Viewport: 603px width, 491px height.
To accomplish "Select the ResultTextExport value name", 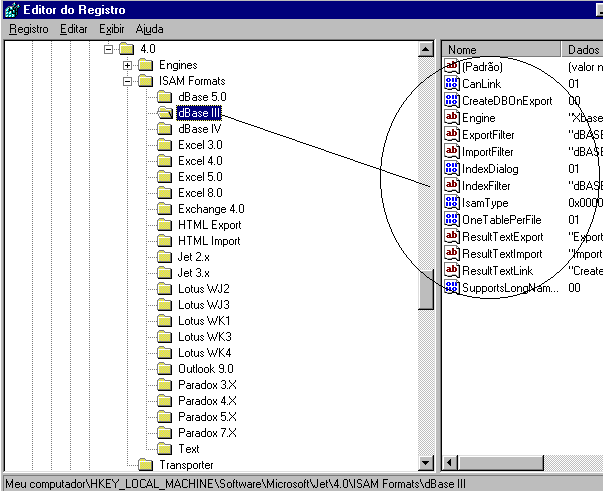I will tap(503, 237).
